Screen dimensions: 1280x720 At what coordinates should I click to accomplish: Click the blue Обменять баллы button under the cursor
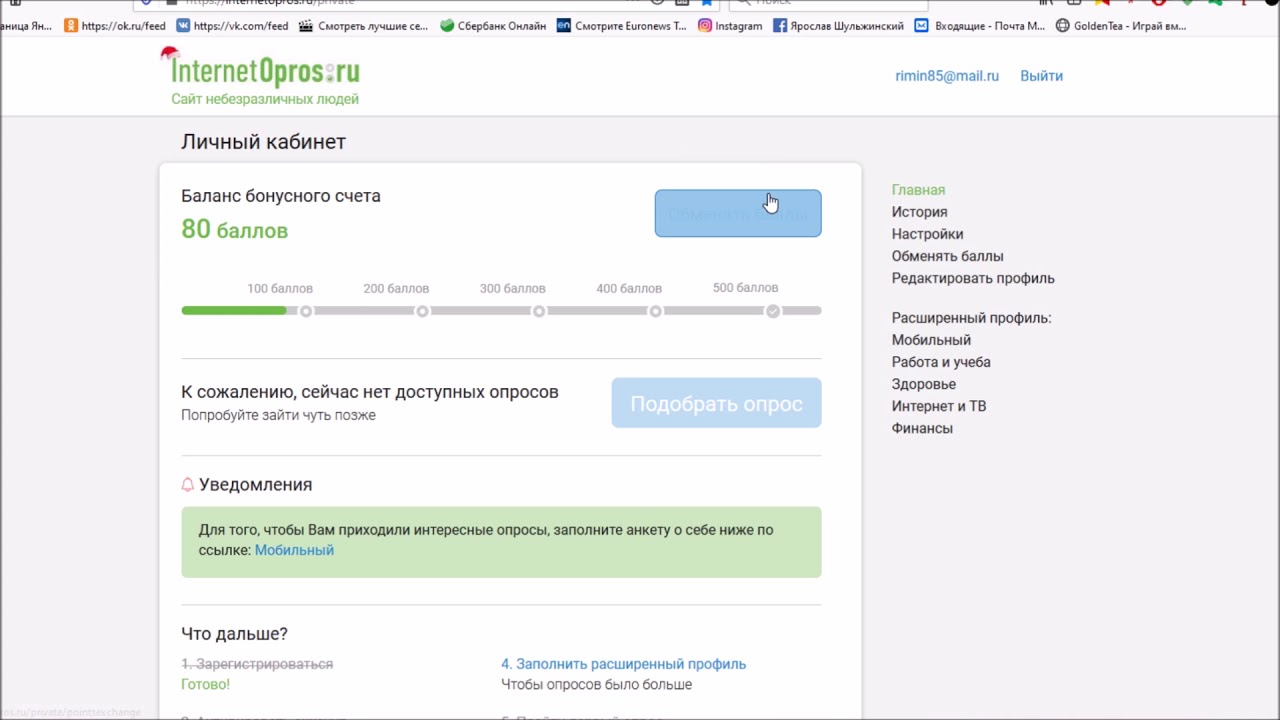(738, 213)
